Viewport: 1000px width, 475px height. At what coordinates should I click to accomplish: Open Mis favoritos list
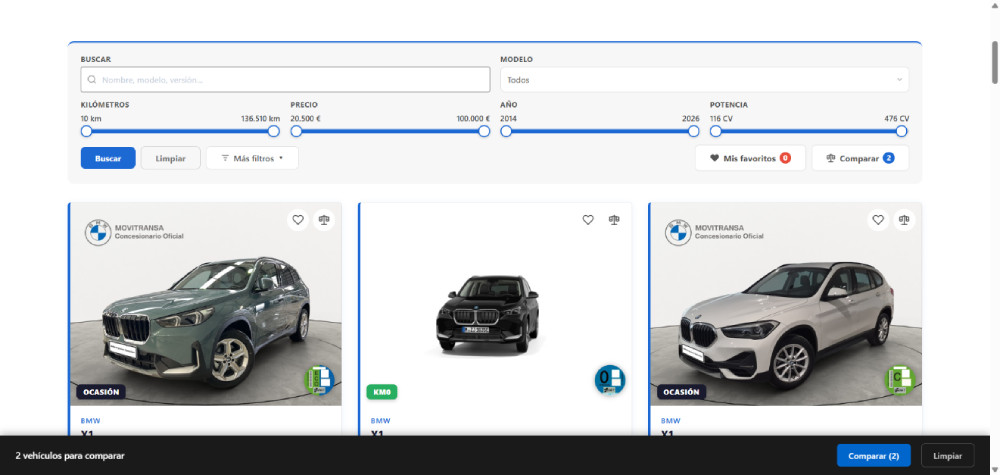pos(750,158)
